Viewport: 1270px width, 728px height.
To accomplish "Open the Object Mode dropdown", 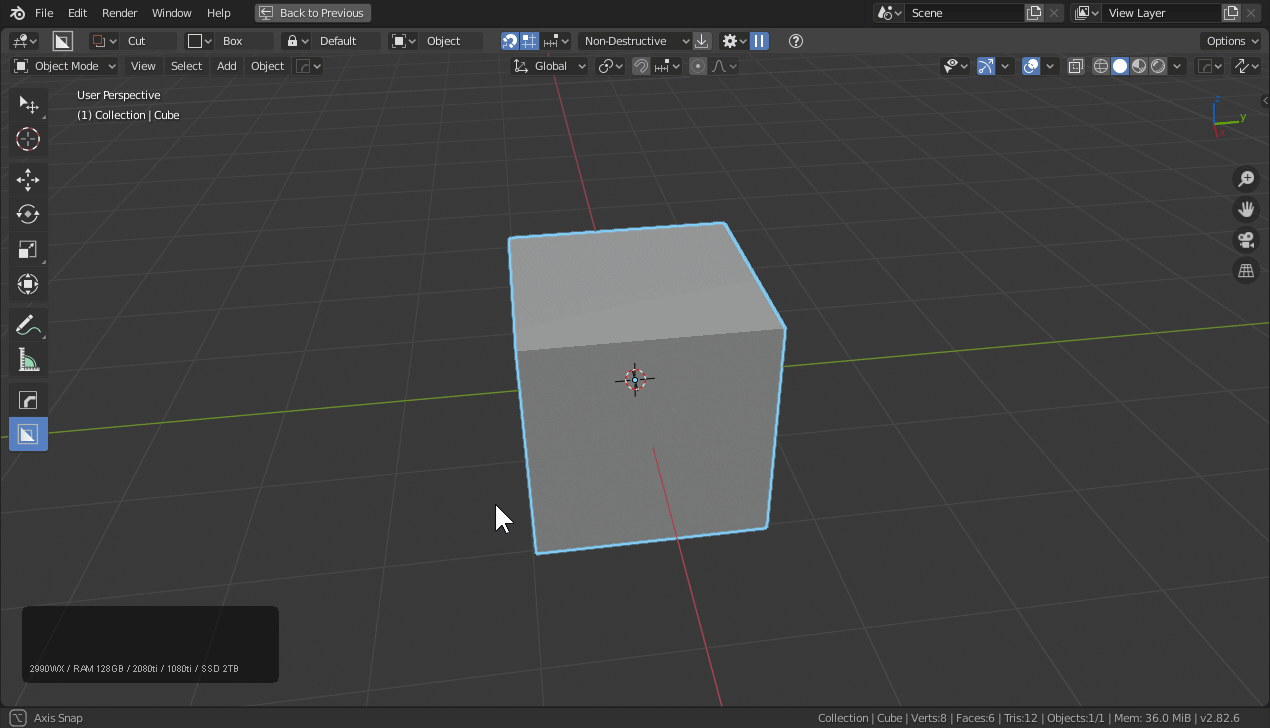I will [65, 66].
